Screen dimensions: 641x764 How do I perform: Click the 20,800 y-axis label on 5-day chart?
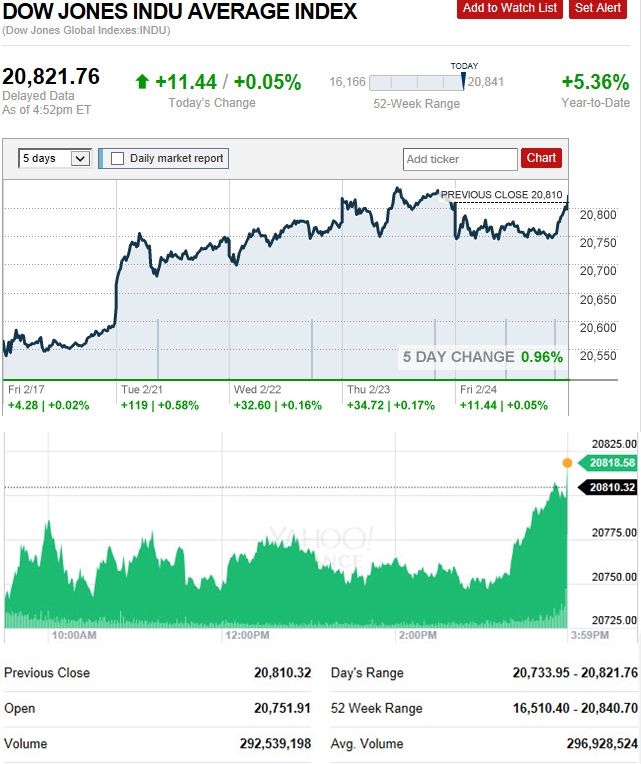(598, 215)
